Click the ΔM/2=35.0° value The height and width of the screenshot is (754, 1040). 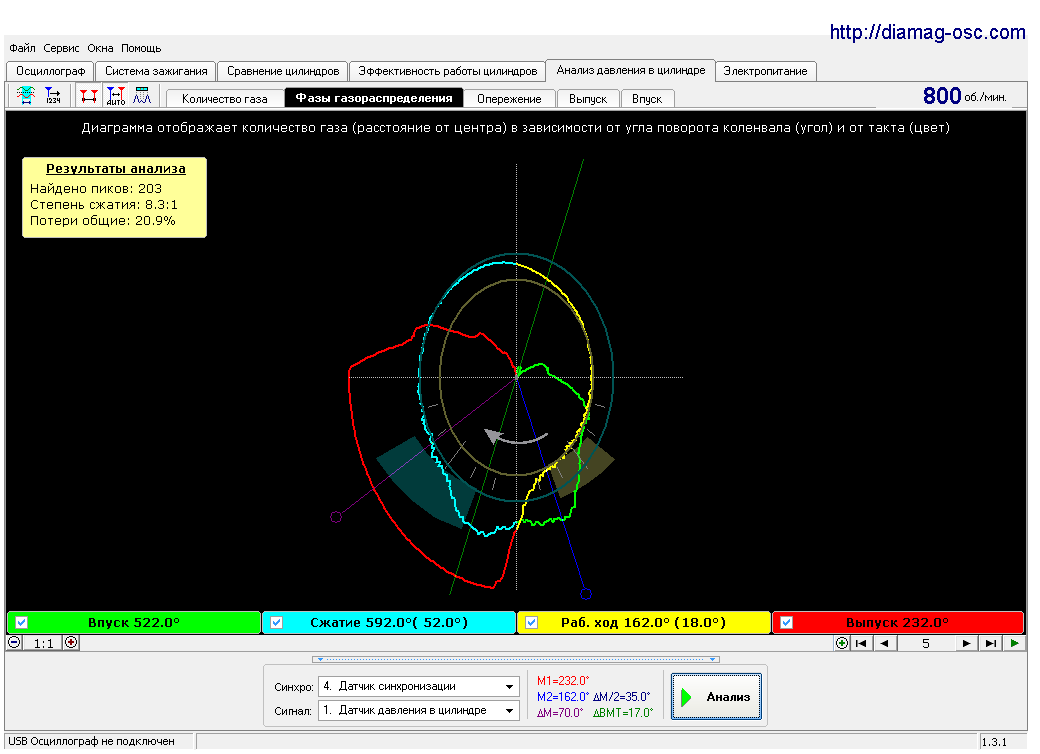tap(621, 697)
